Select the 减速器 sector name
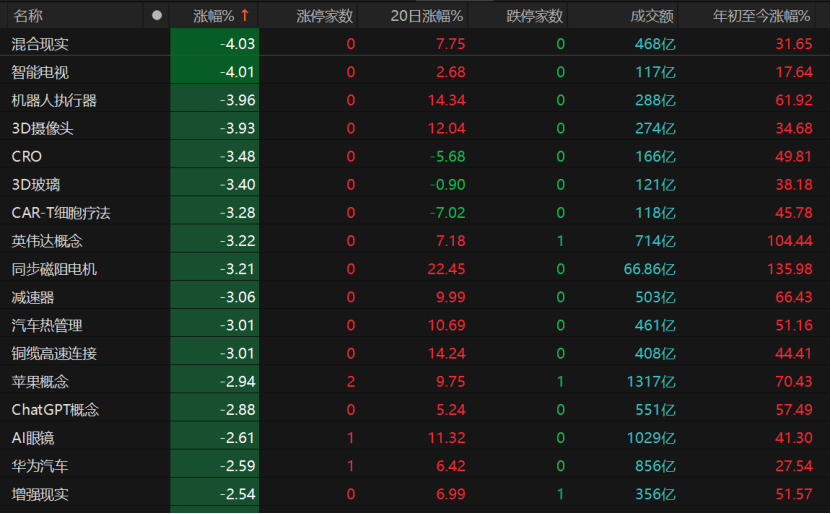The image size is (831, 514). click(x=33, y=297)
